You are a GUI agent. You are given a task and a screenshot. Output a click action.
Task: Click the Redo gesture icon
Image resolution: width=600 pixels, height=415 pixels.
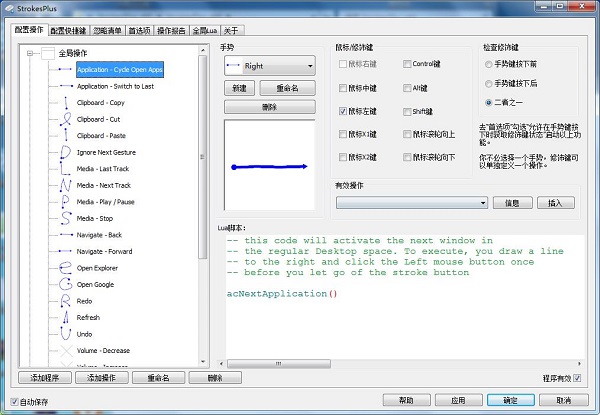66,300
